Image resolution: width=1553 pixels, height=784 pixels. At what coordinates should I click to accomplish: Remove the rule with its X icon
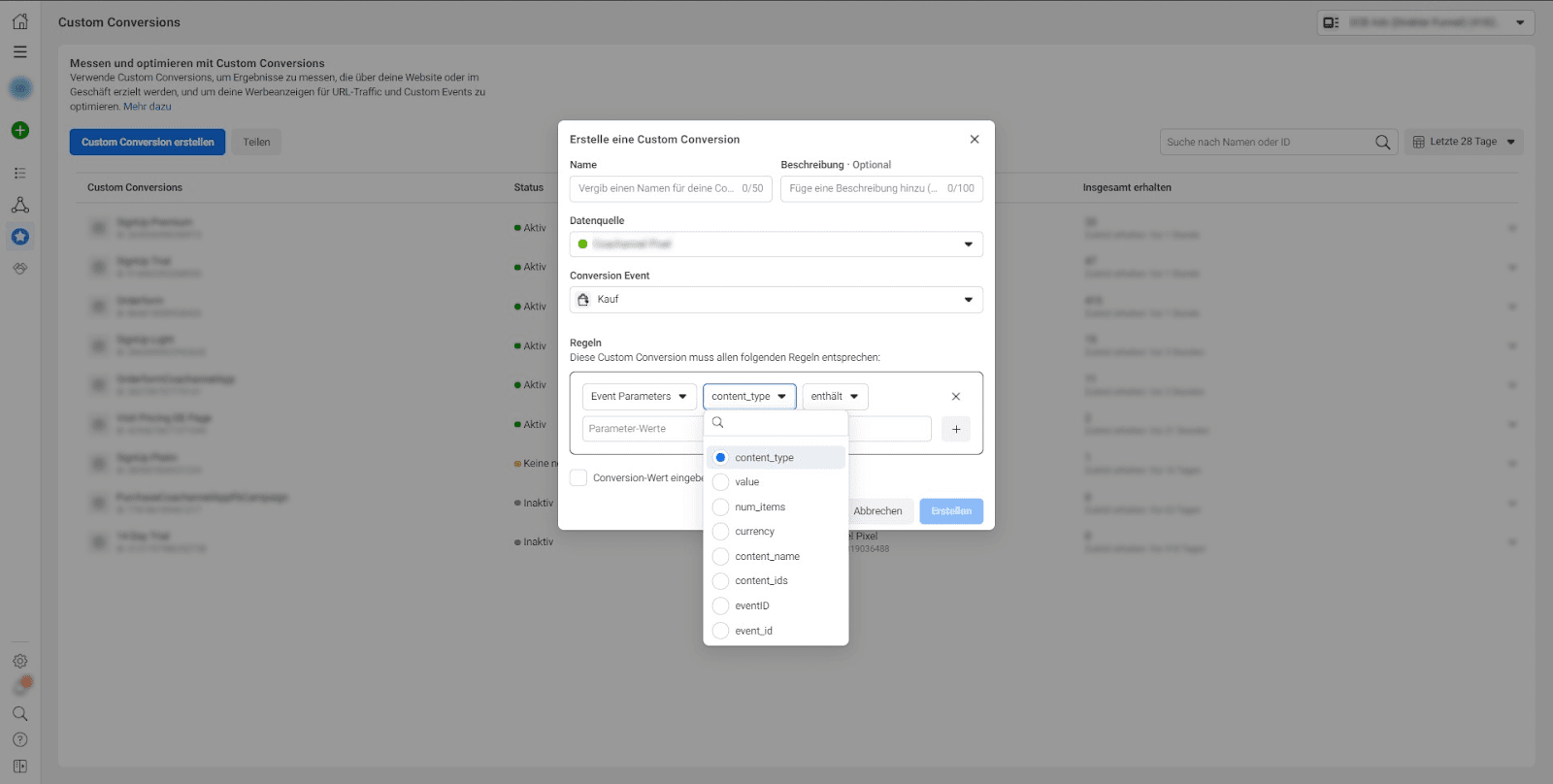click(955, 396)
